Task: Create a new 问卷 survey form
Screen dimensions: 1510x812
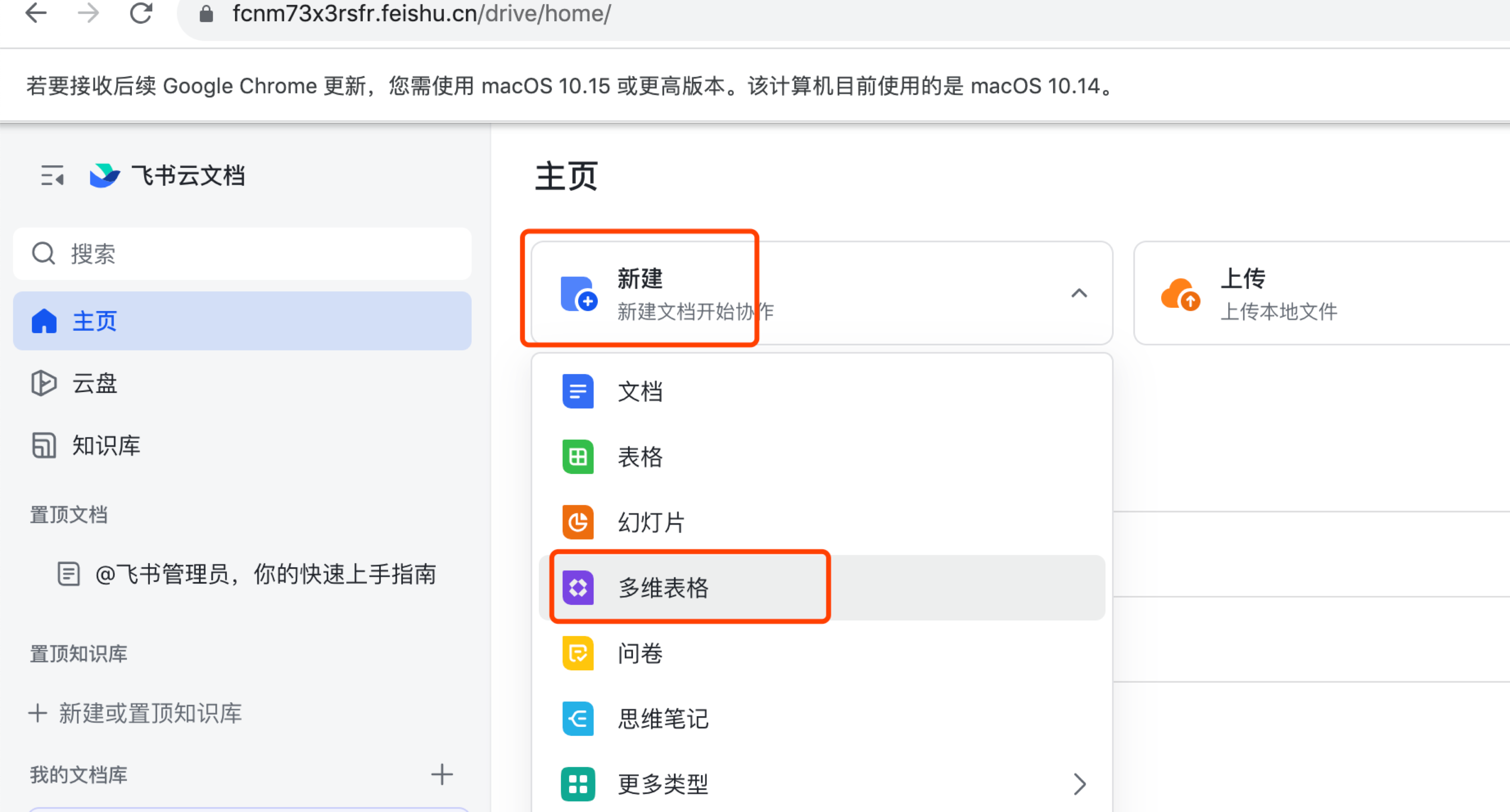Action: coord(639,653)
